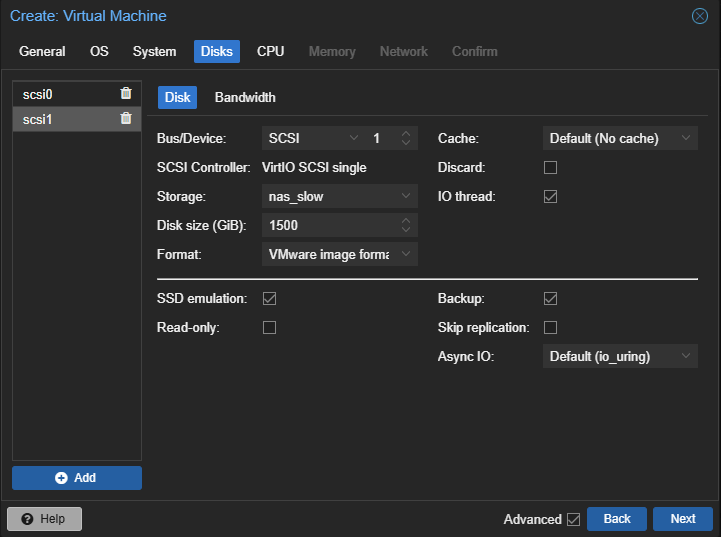Image resolution: width=721 pixels, height=537 pixels.
Task: Go to the CPU tab
Action: pyautogui.click(x=270, y=51)
